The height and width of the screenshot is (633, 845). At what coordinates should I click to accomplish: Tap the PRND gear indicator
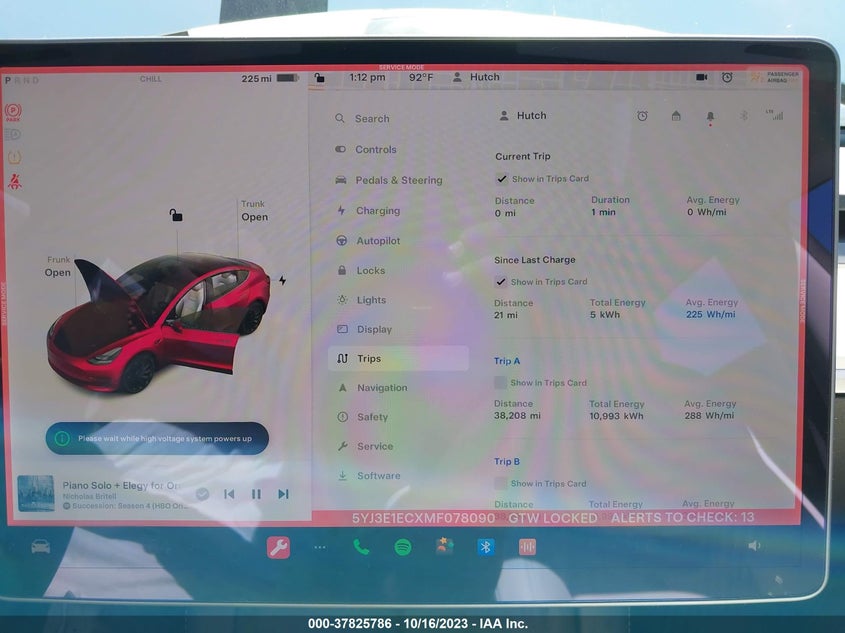[22, 80]
